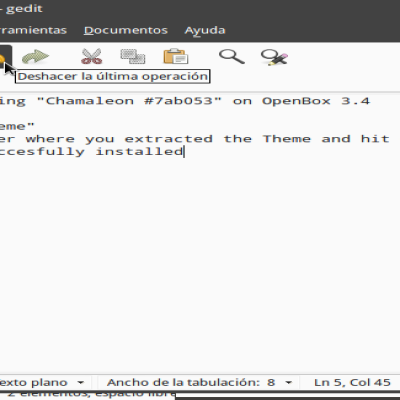Click the Ln 5, Col 45 status

tap(352, 382)
